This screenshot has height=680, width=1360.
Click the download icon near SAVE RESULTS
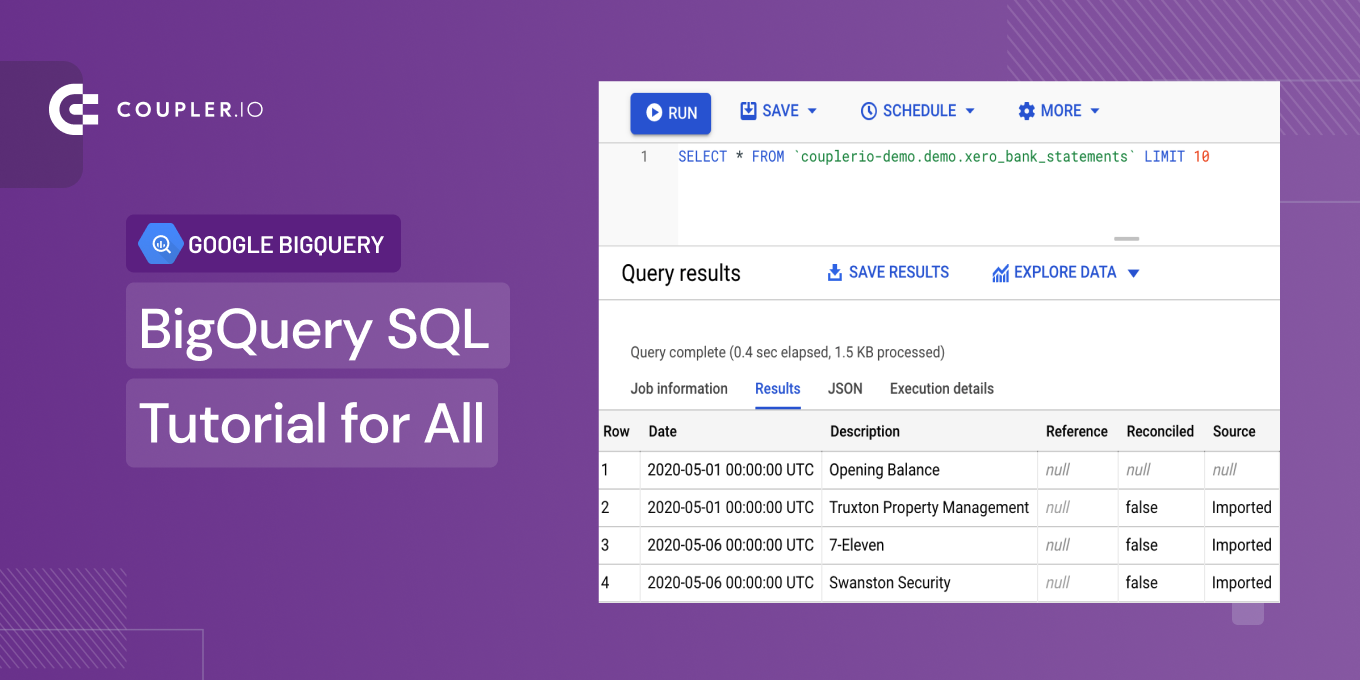point(834,271)
